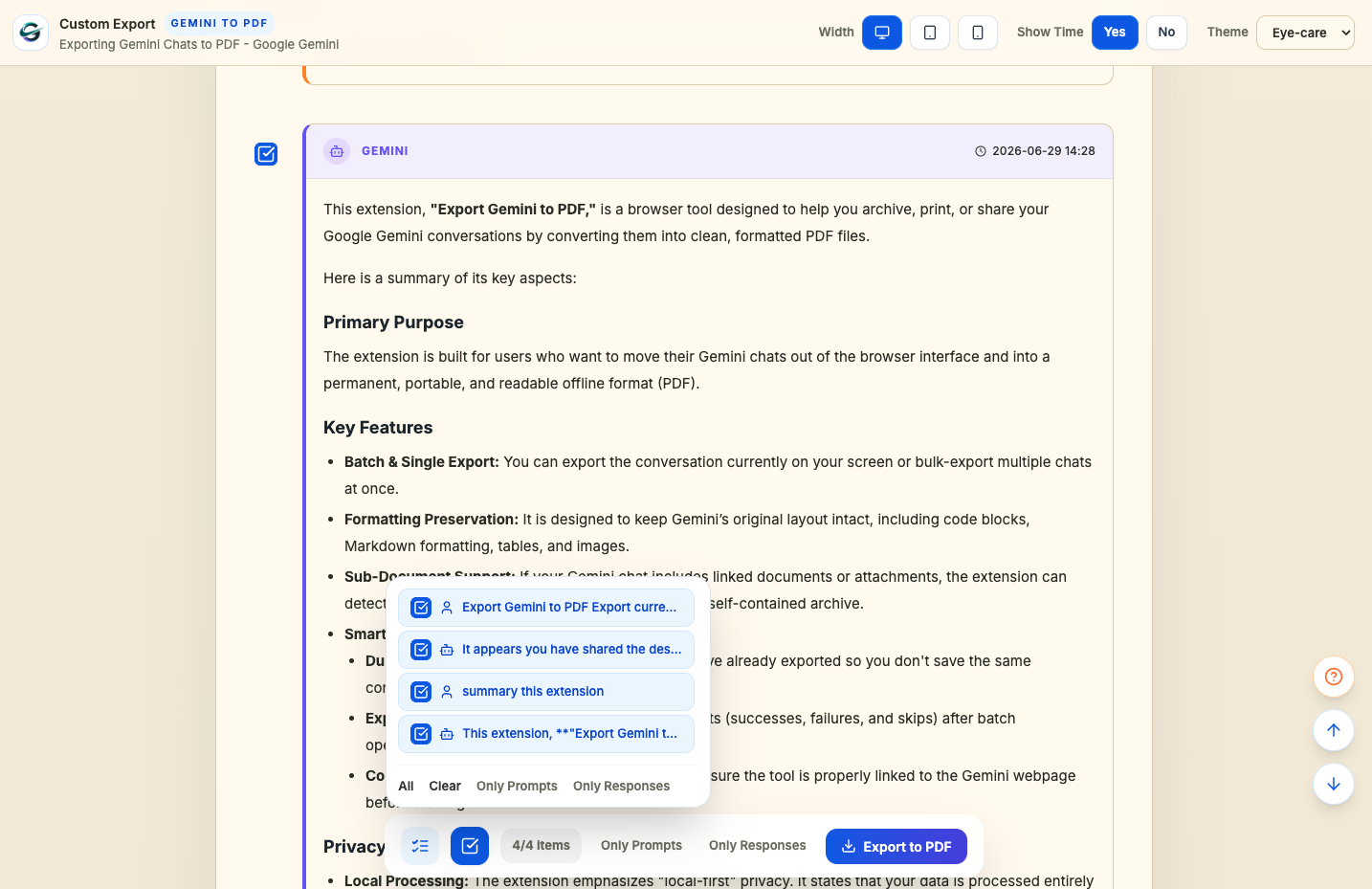Set Show Time to No

click(x=1166, y=33)
